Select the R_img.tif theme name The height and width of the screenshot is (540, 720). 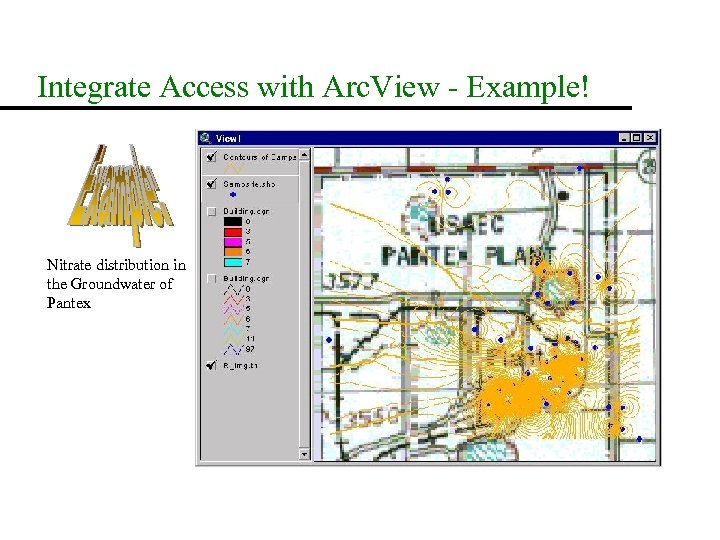240,366
